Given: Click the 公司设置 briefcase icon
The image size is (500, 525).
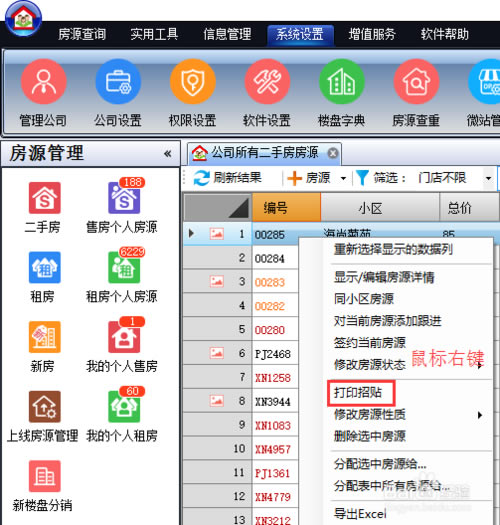Looking at the screenshot, I should coord(118,81).
